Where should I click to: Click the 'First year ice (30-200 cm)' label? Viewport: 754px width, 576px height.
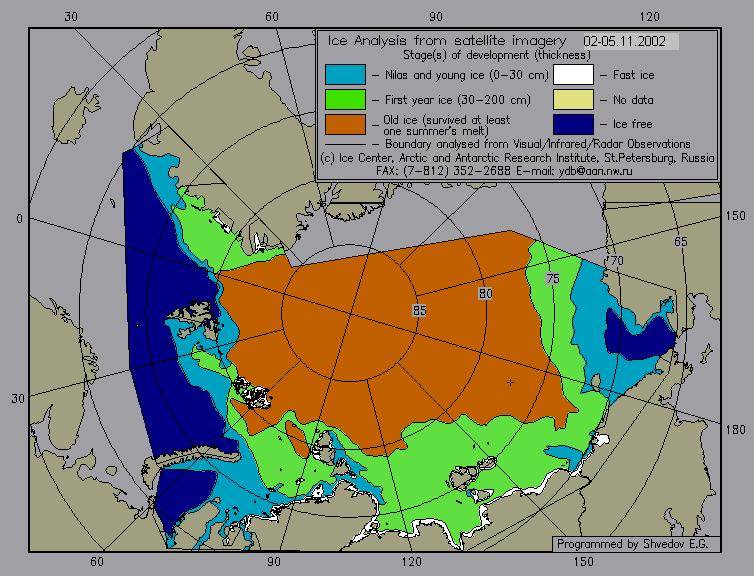click(x=458, y=100)
